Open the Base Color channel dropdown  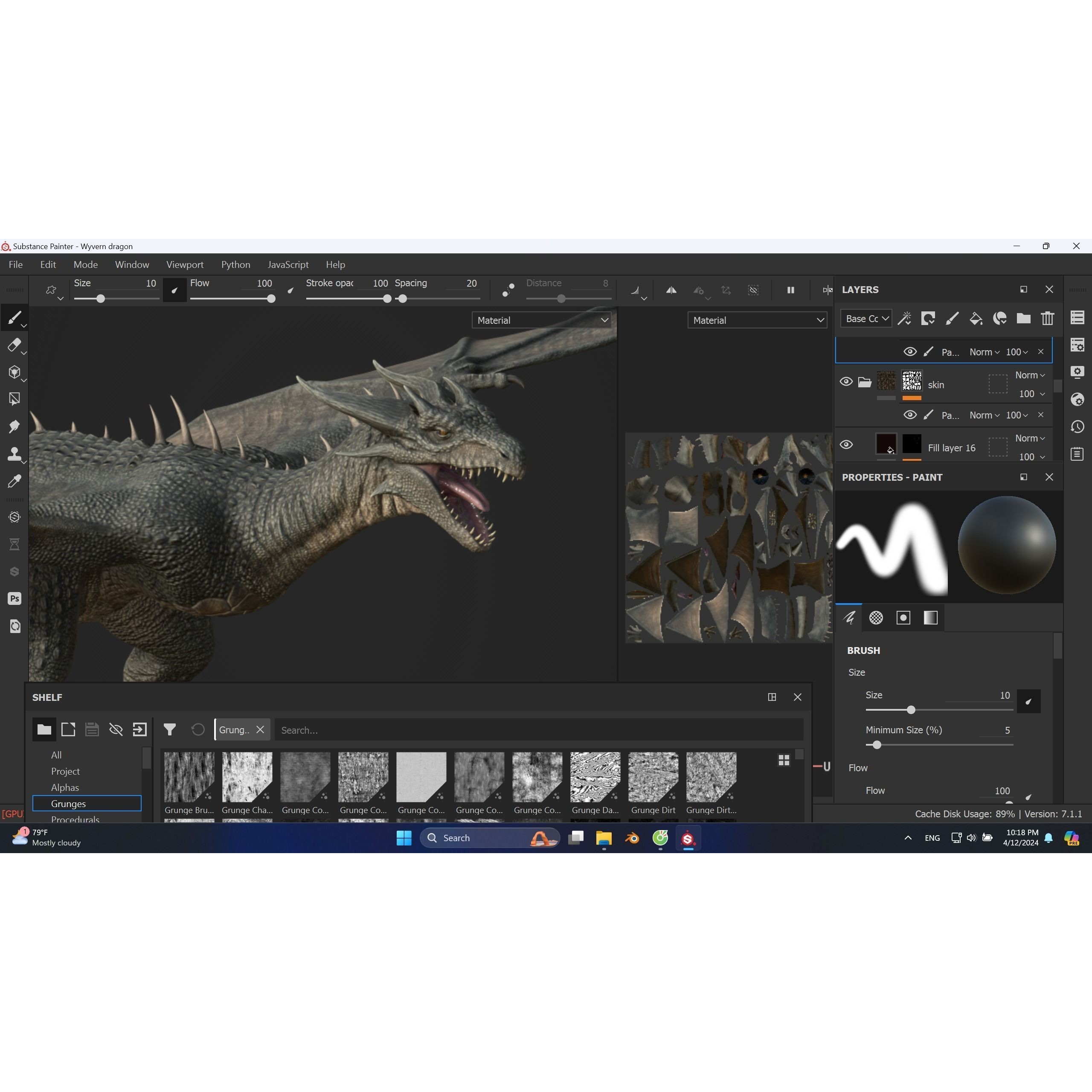[x=865, y=318]
